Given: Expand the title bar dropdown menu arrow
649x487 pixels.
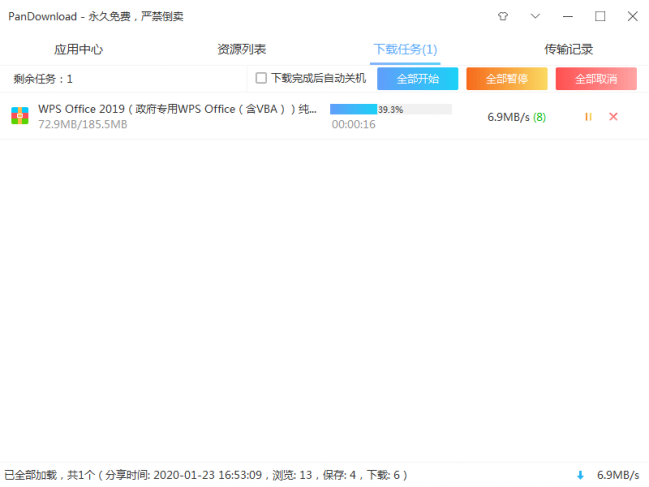Looking at the screenshot, I should tap(535, 16).
